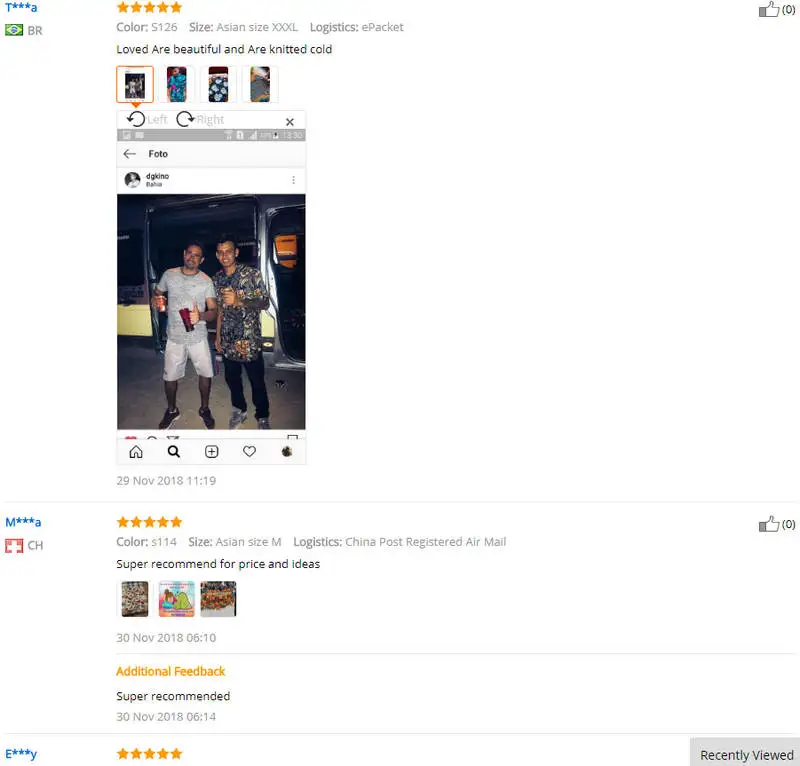800x766 pixels.
Task: Click the Additional Feedback heading
Action: pyautogui.click(x=170, y=671)
